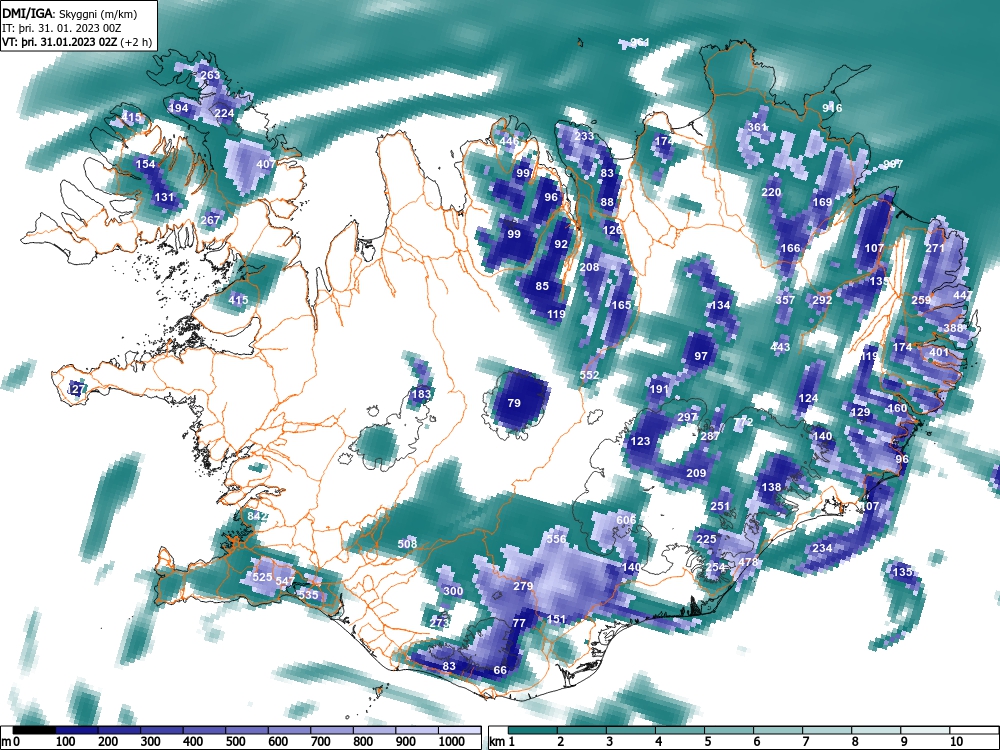The image size is (1000, 750).
Task: Click the medium teal swatch between km 5 and 6
Action: (x=729, y=730)
